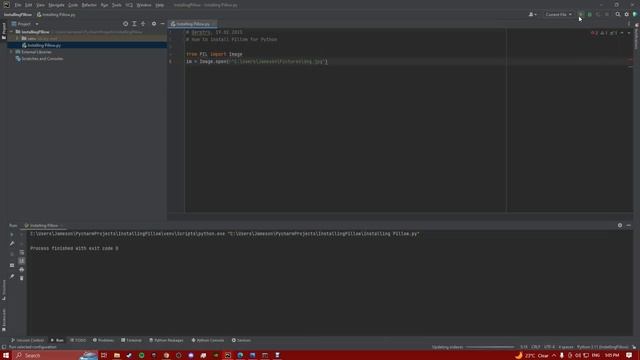Hide the Run tool window
Image resolution: width=640 pixels, height=360 pixels.
pos(629,225)
